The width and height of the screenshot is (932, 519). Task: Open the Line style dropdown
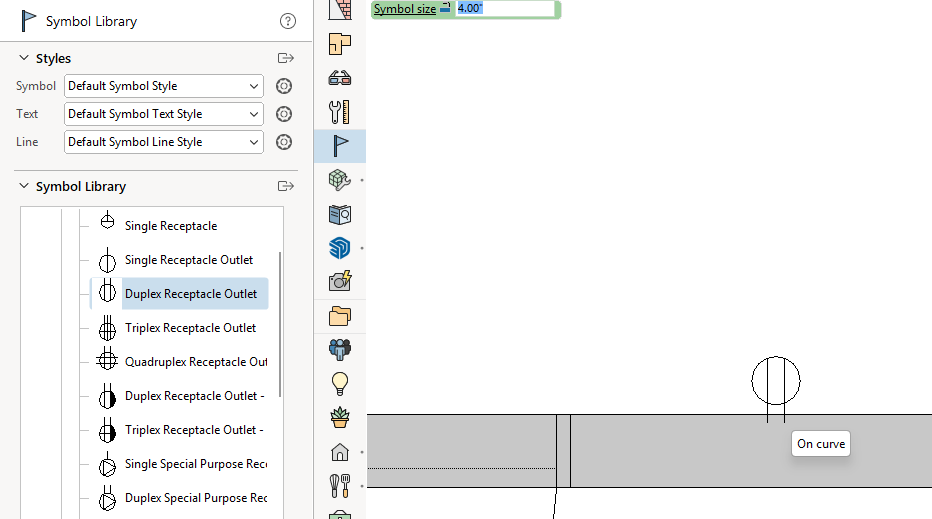point(163,141)
